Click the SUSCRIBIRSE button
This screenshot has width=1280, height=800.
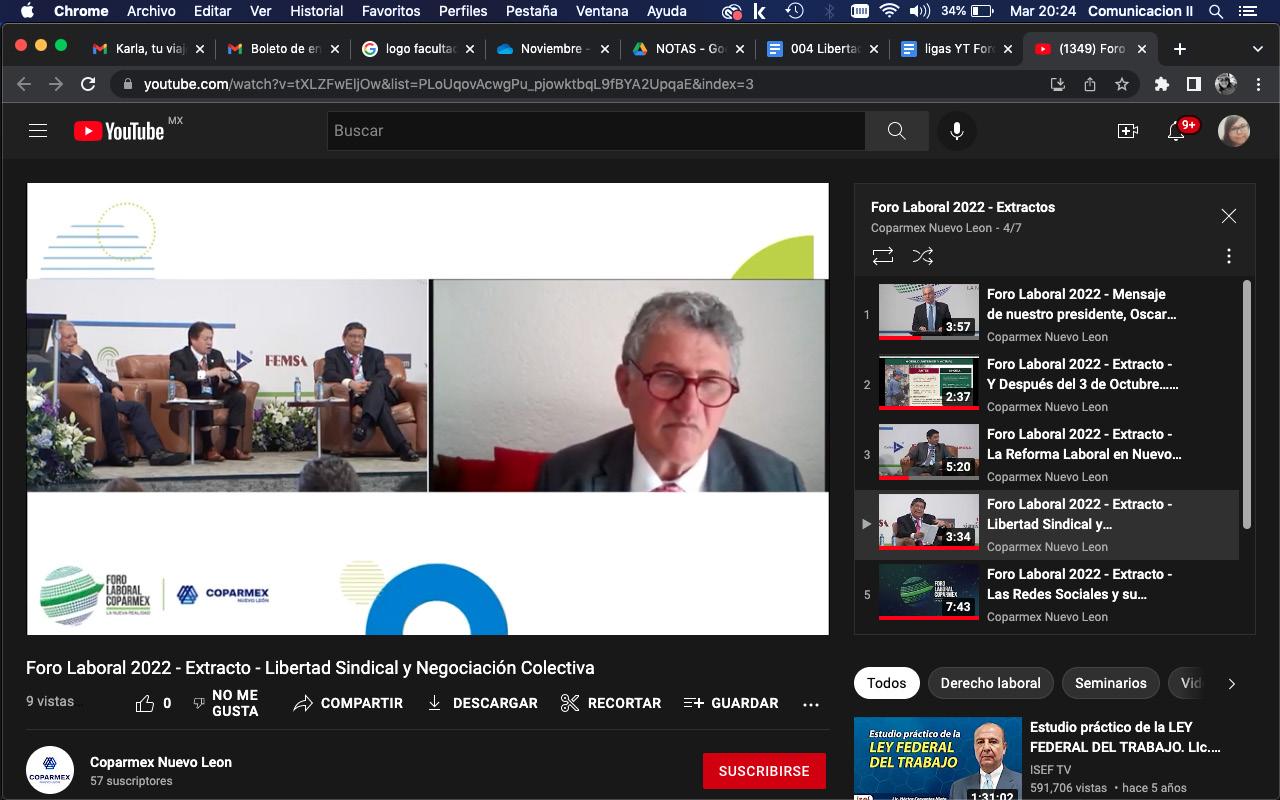[764, 771]
